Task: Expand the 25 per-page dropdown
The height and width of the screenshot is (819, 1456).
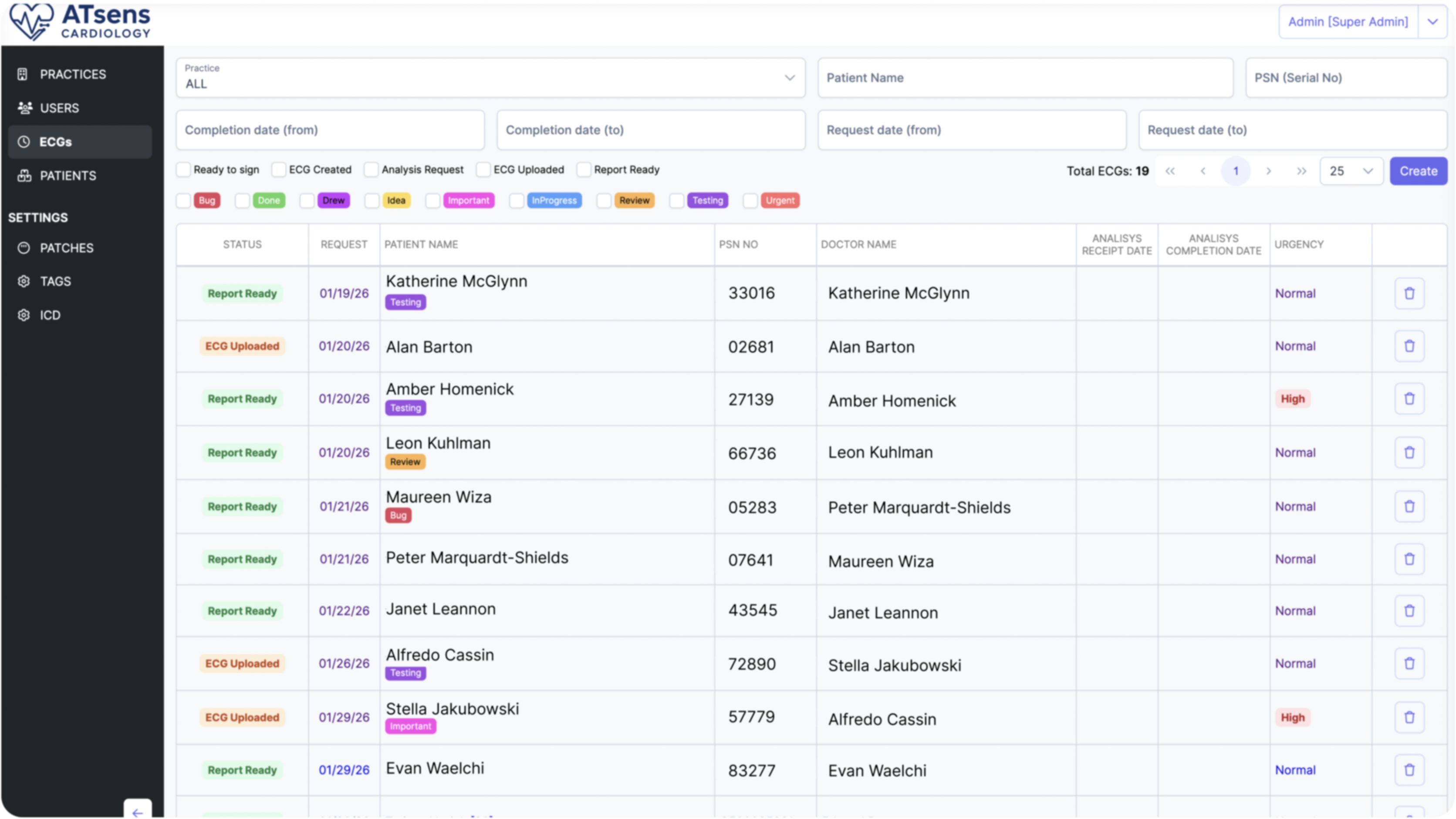Action: pyautogui.click(x=1351, y=171)
